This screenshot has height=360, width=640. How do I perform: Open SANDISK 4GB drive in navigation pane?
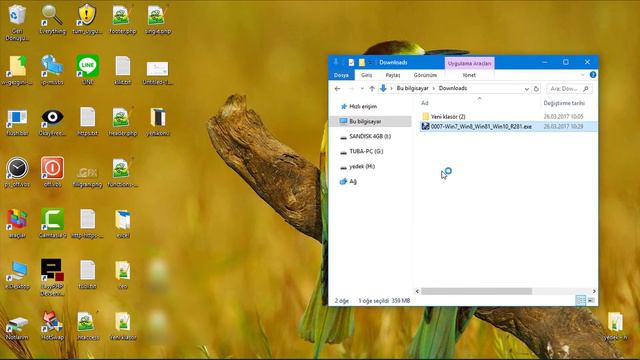coord(370,136)
